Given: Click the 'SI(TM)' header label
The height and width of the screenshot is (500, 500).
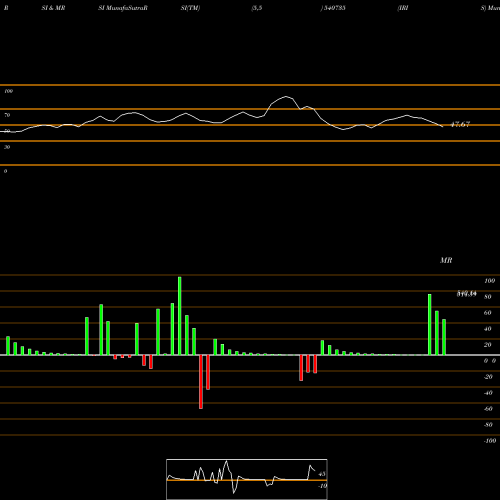Looking at the screenshot, I should pos(190,8).
